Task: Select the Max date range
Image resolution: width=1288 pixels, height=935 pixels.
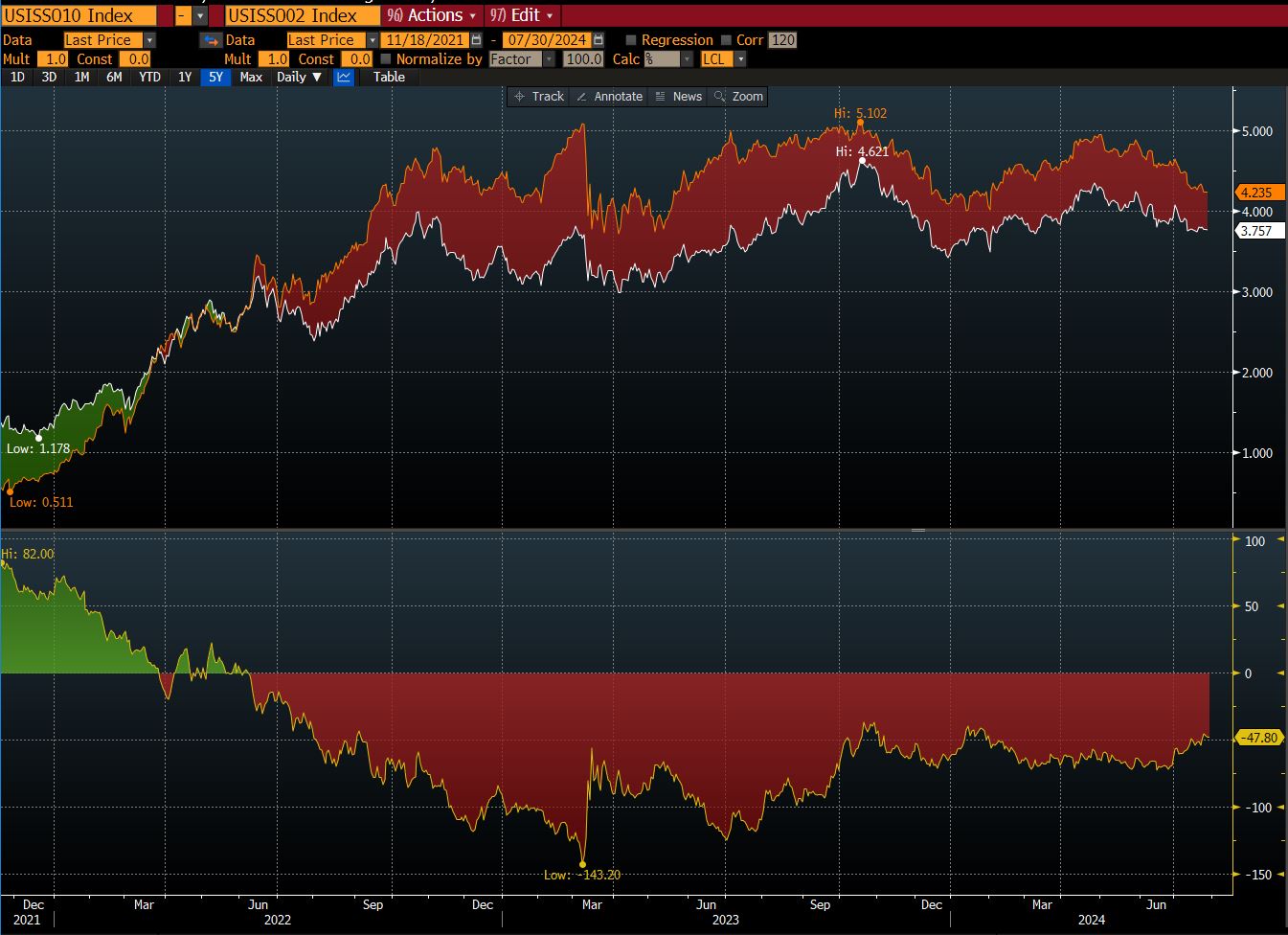Action: click(250, 77)
